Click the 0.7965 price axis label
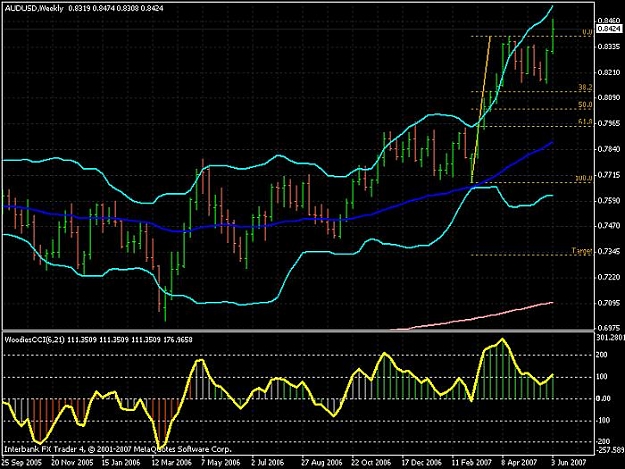Viewport: 625px width, 469px height. pos(609,124)
